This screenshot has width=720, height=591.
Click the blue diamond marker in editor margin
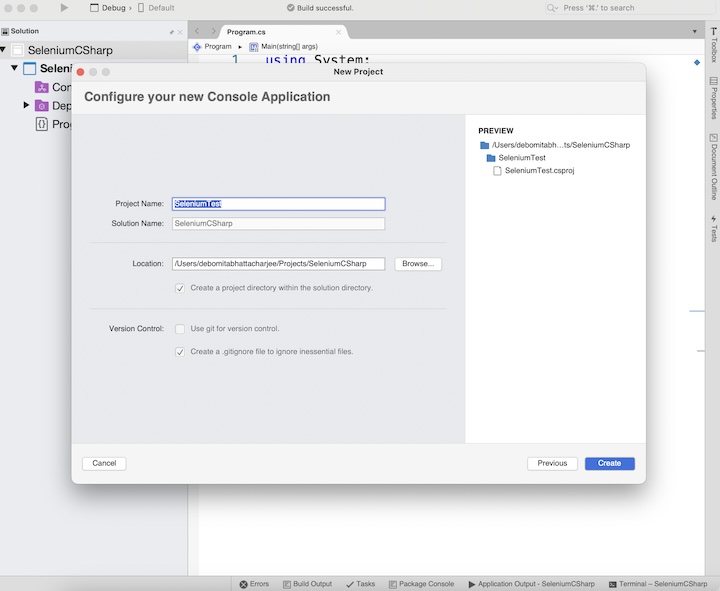pos(697,62)
